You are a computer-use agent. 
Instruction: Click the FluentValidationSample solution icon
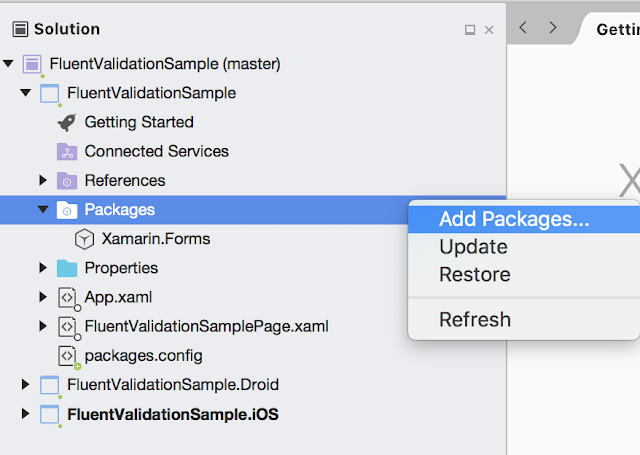coord(32,64)
